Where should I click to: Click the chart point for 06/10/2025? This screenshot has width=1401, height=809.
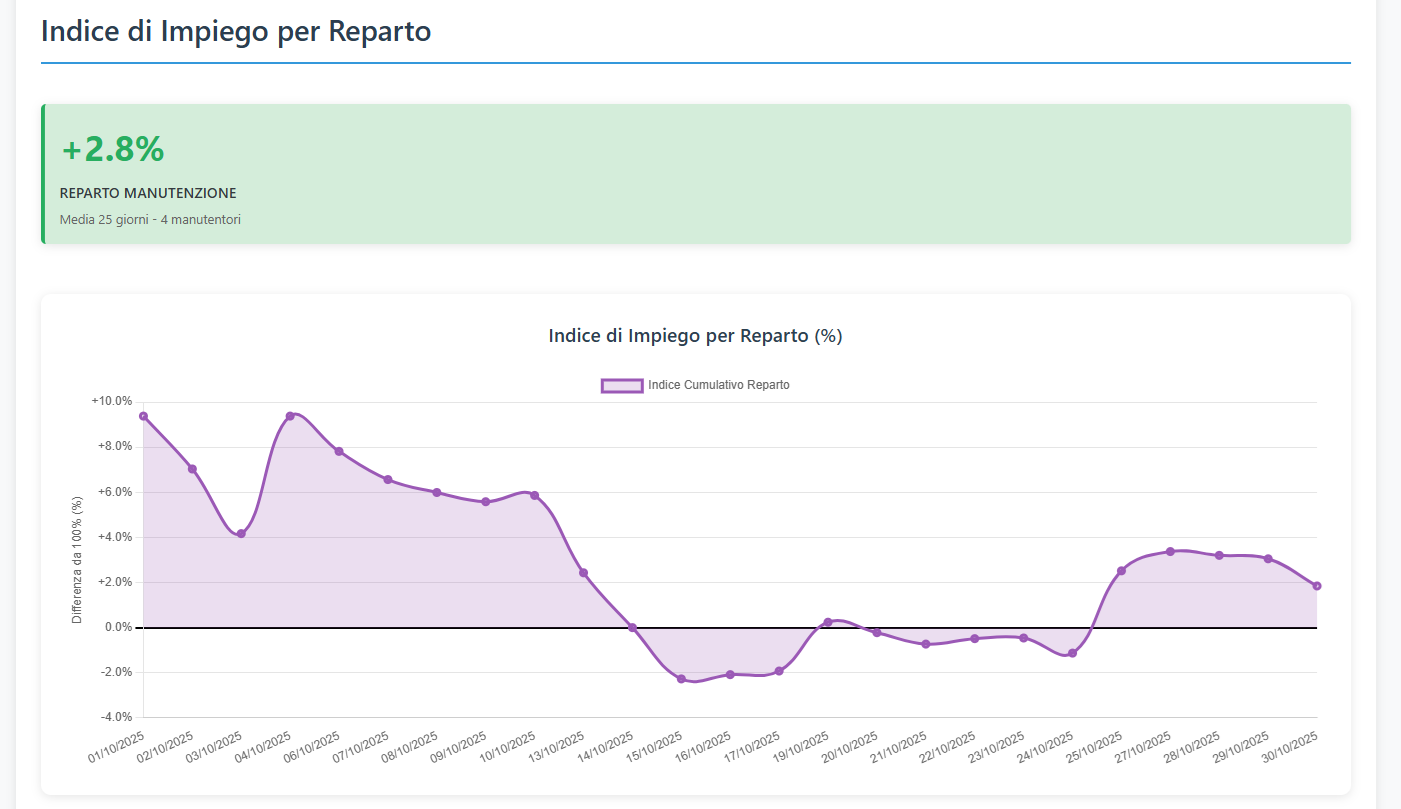tap(339, 451)
